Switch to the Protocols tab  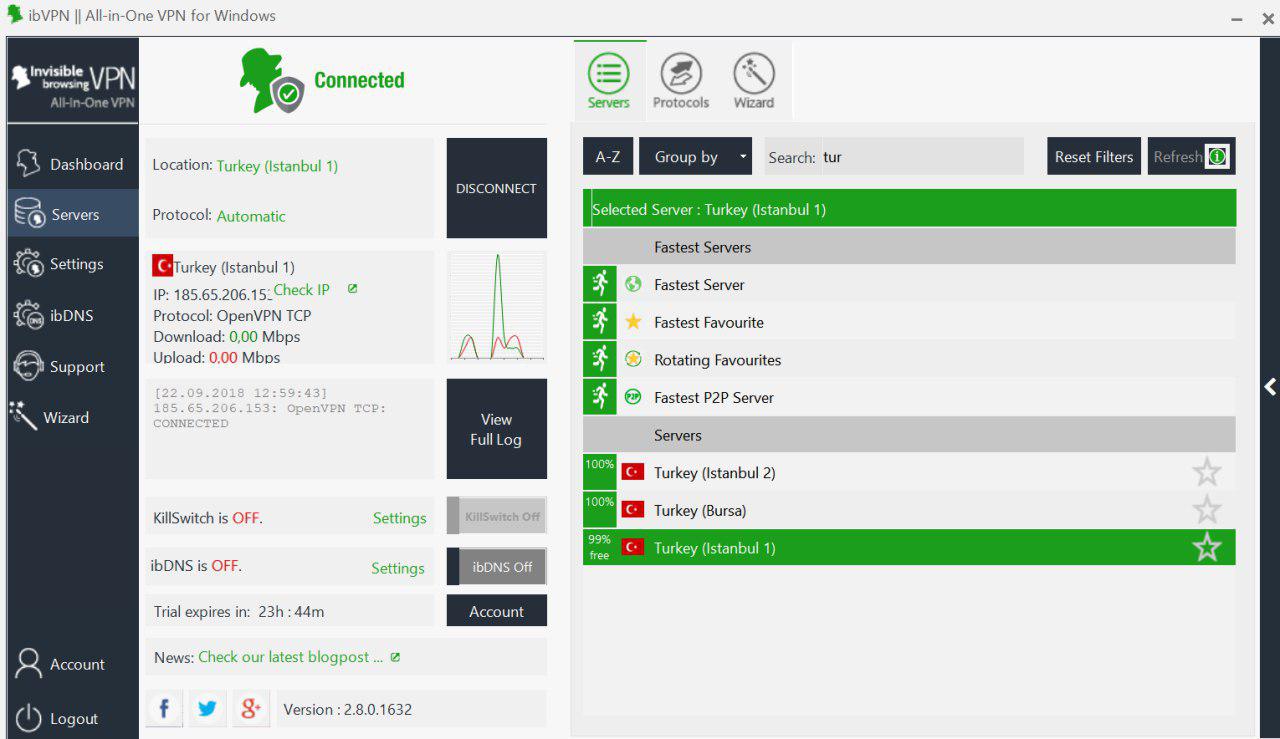click(681, 80)
